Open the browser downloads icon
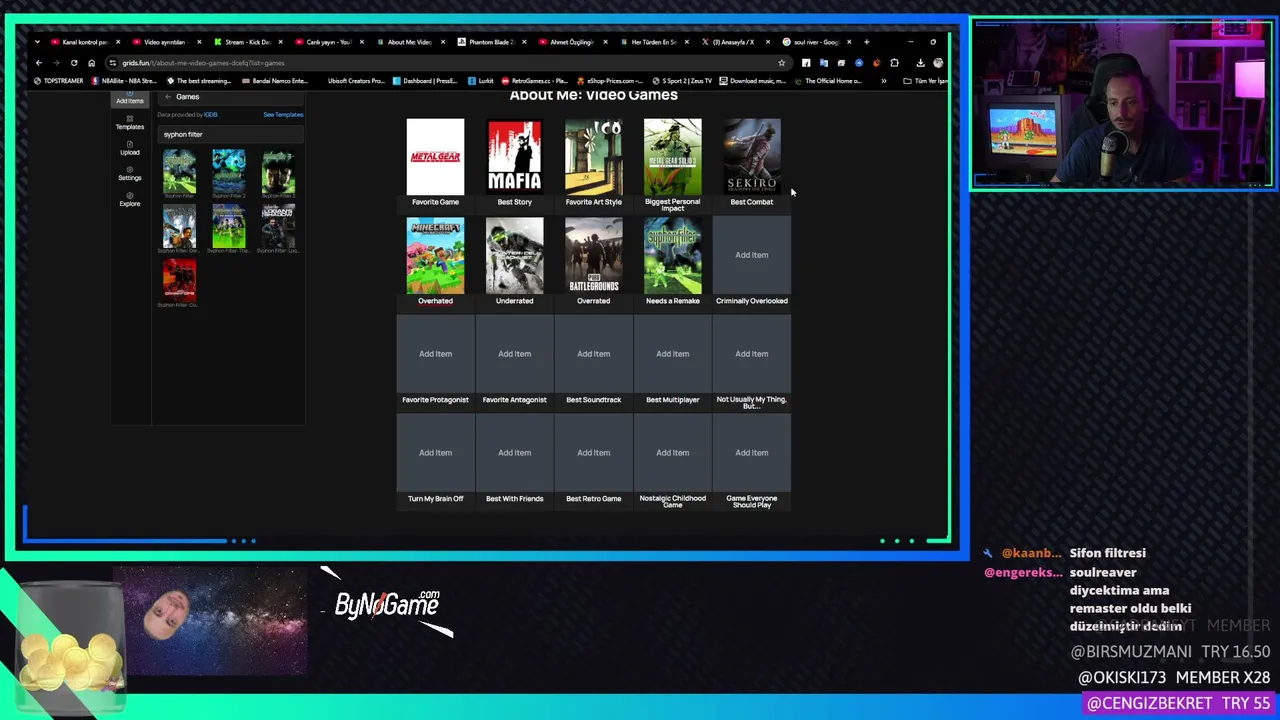This screenshot has height=720, width=1280. 920,63
